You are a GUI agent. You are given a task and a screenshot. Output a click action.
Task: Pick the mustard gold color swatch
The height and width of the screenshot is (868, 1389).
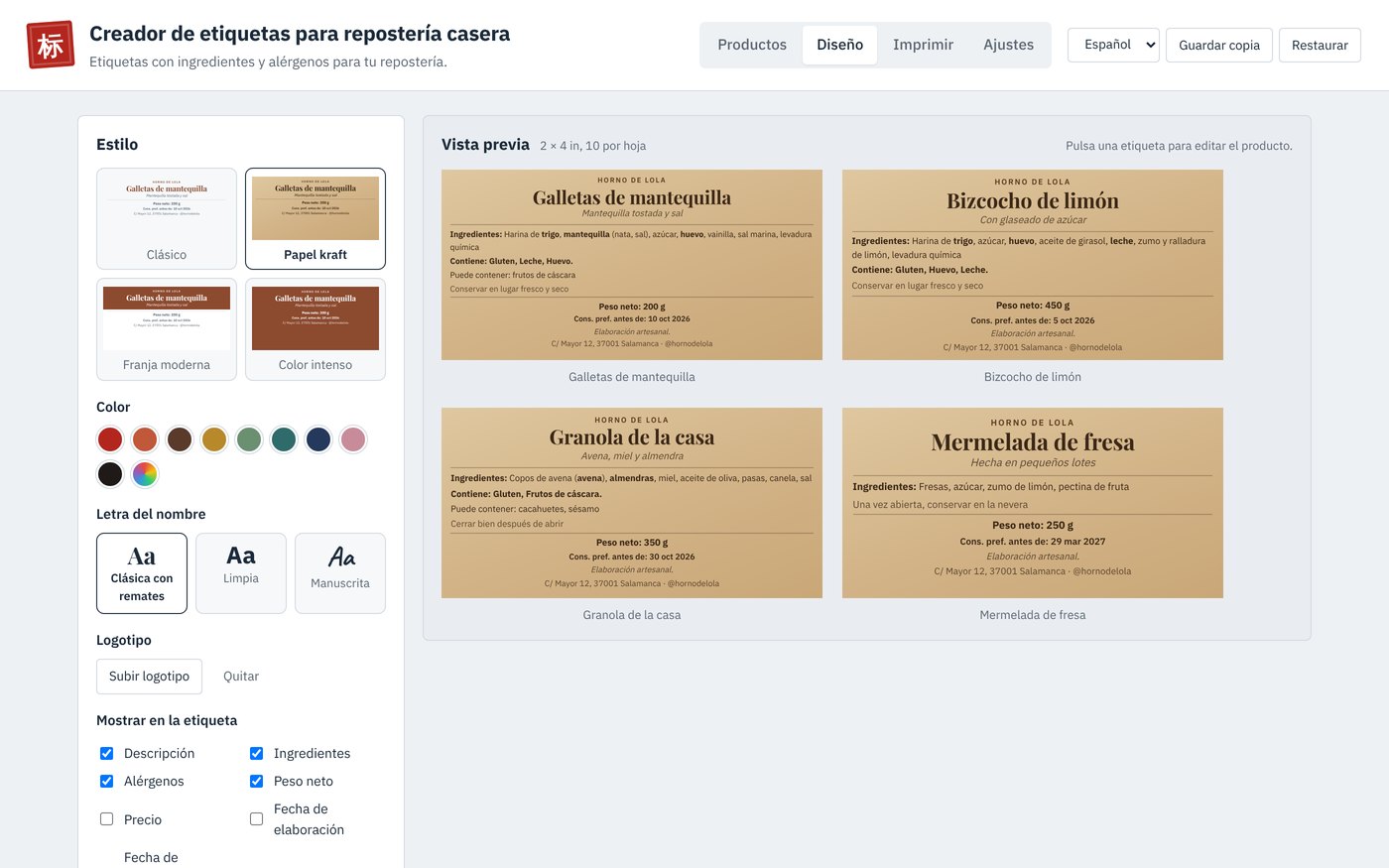214,439
